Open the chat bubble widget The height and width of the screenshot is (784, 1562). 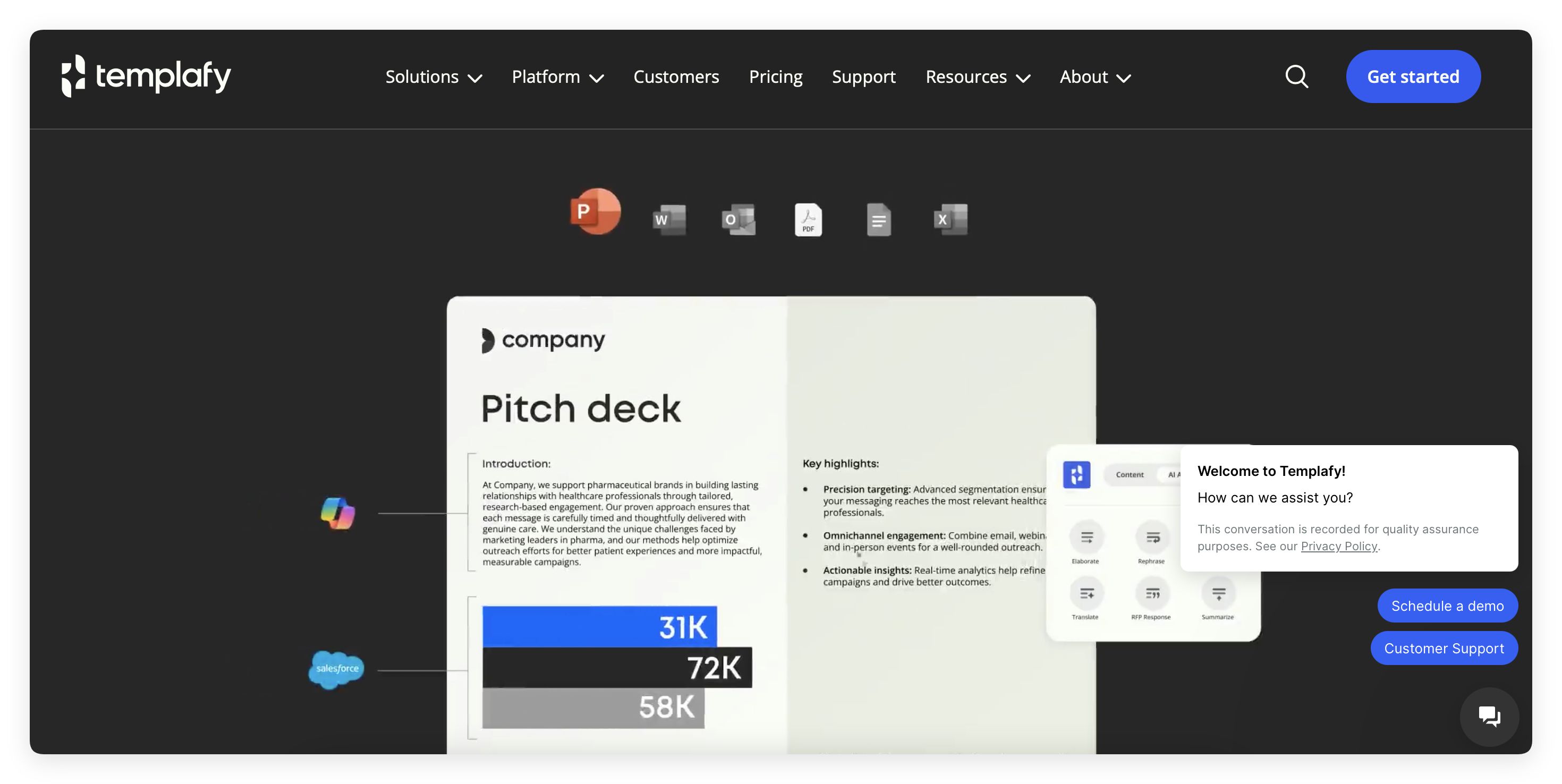click(1489, 716)
